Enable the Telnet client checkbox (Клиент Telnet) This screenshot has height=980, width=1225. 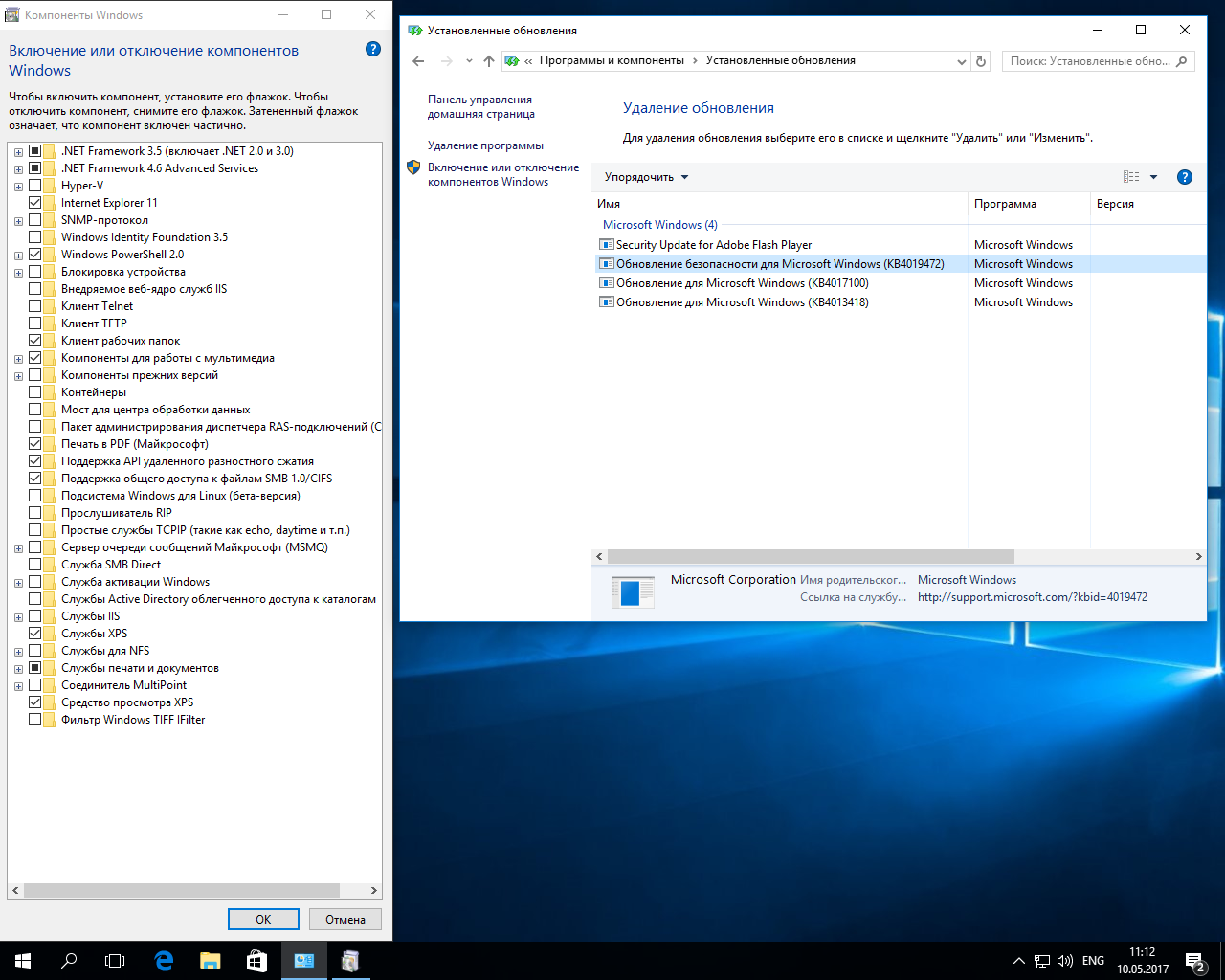(x=35, y=306)
